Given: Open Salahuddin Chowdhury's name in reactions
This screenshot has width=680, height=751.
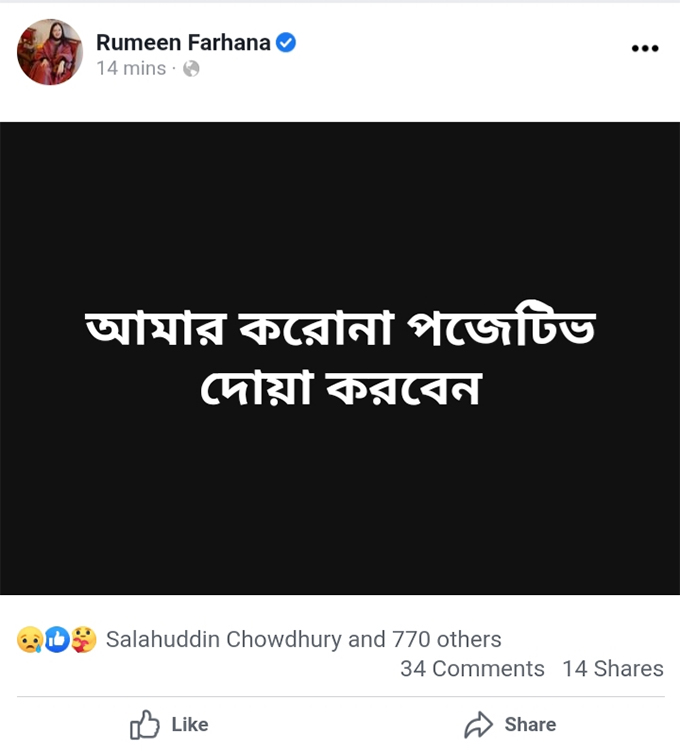Looking at the screenshot, I should [223, 639].
